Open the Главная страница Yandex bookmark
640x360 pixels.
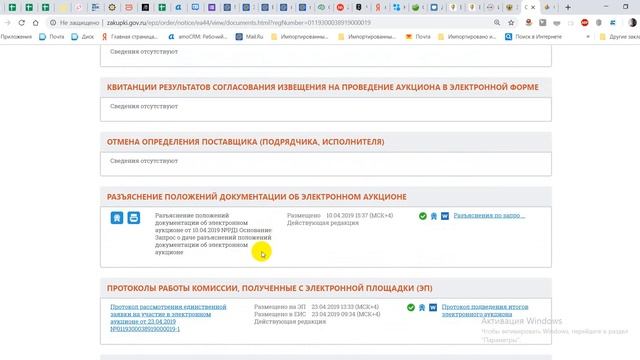click(x=130, y=37)
